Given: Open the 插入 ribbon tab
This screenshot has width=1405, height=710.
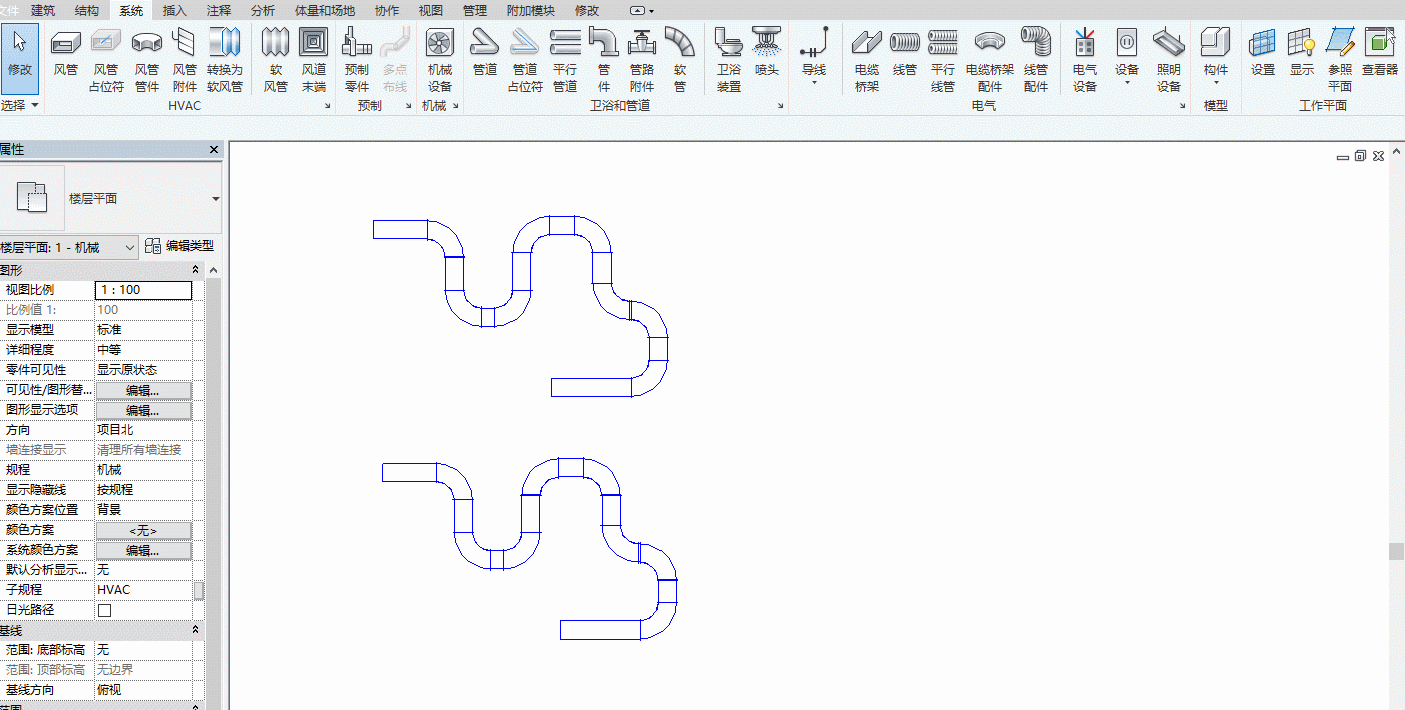Looking at the screenshot, I should click(175, 10).
